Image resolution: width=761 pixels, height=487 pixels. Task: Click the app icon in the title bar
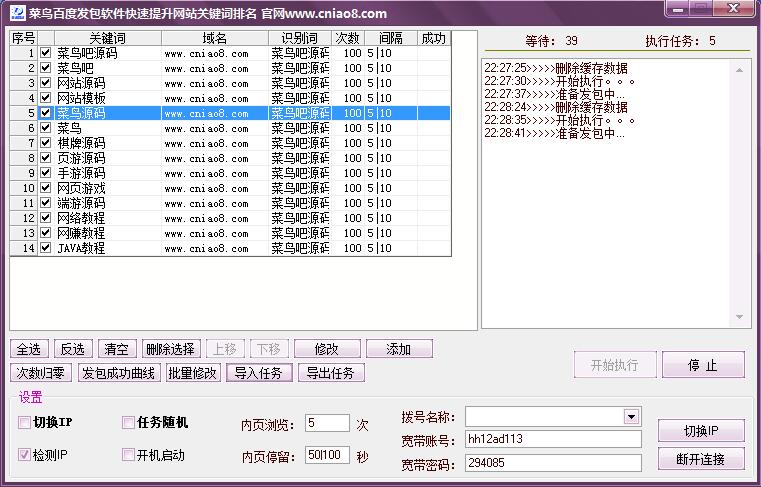(x=17, y=12)
